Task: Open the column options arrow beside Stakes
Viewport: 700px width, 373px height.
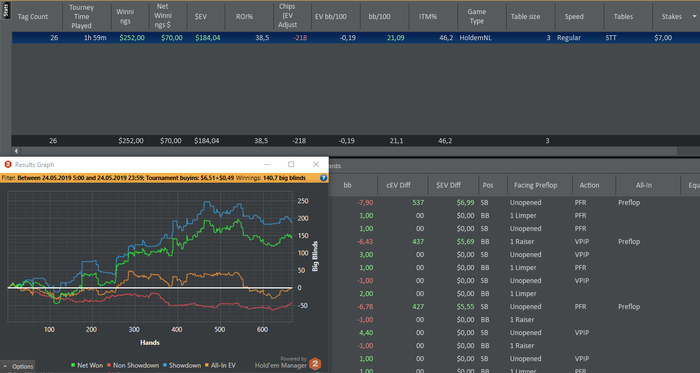Action: (x=694, y=17)
